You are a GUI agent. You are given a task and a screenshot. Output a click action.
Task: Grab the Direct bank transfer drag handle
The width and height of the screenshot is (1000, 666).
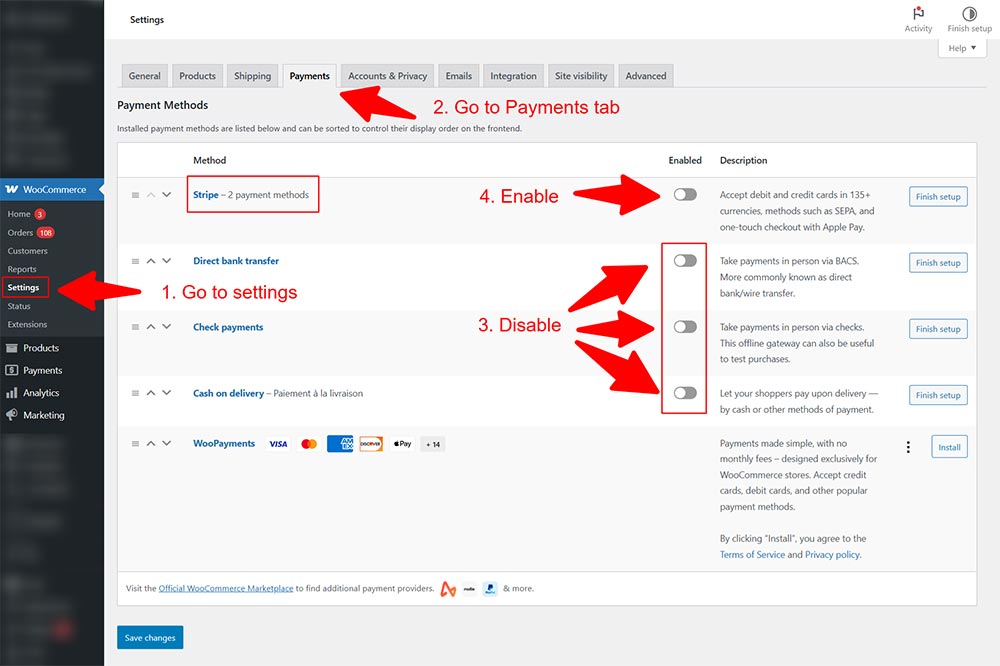click(x=135, y=261)
